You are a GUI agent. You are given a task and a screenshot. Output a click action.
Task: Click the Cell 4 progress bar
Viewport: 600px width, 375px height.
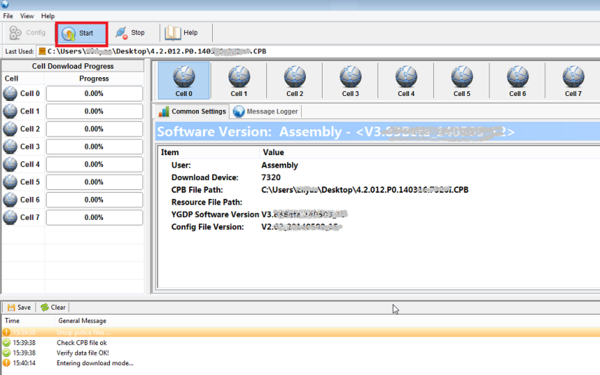(94, 165)
